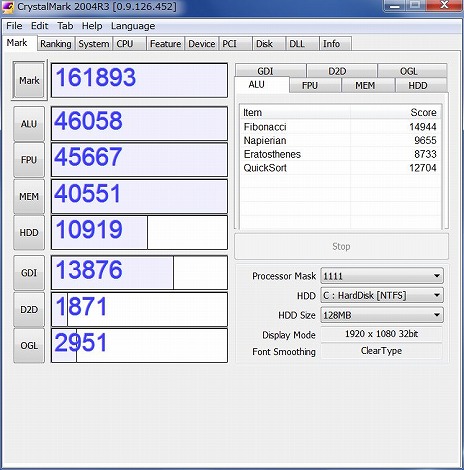
Task: Run the FPU benchmark button
Action: pos(29,160)
